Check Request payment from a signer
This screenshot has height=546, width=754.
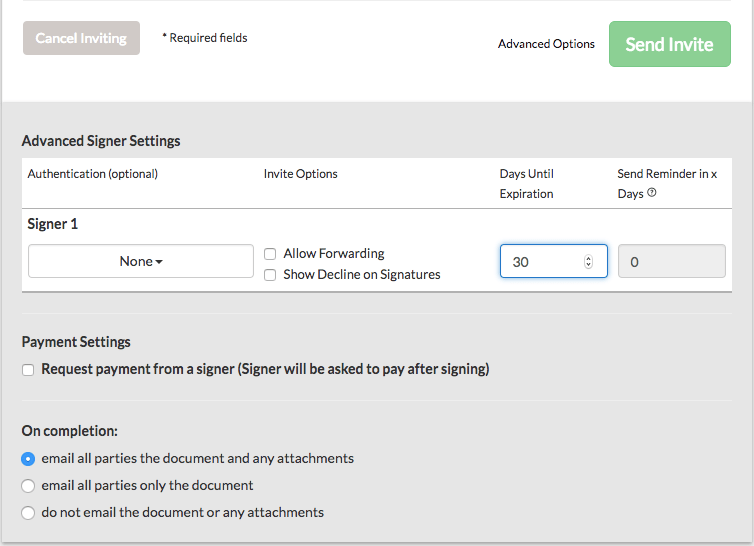tap(28, 370)
